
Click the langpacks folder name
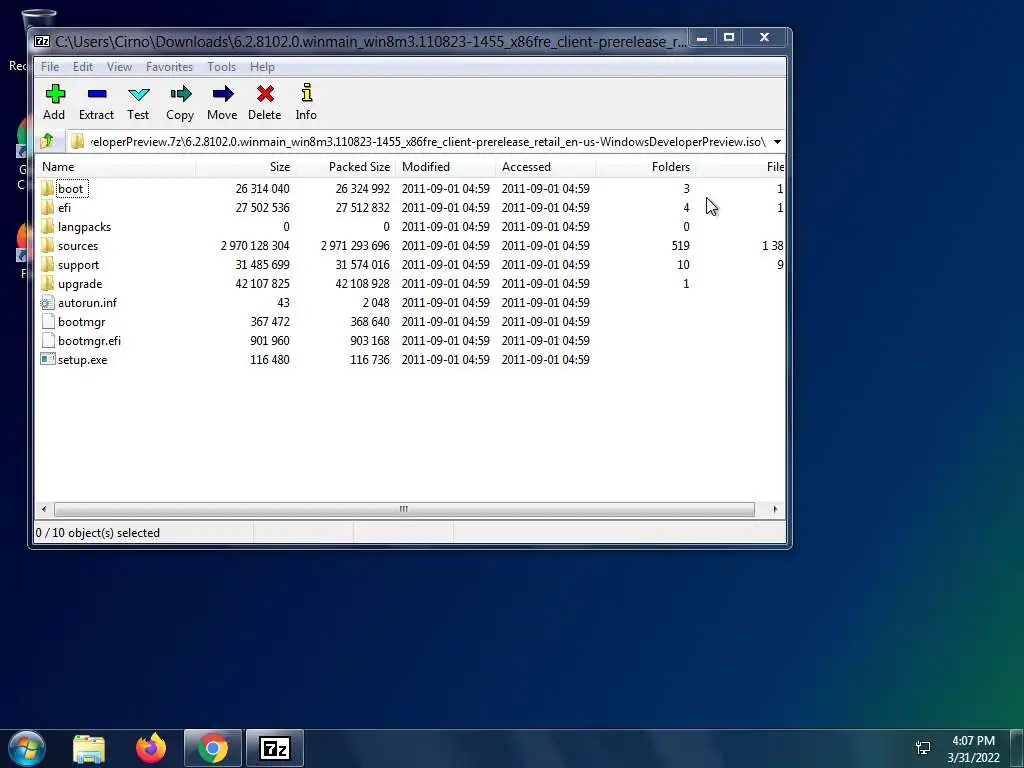pos(84,227)
